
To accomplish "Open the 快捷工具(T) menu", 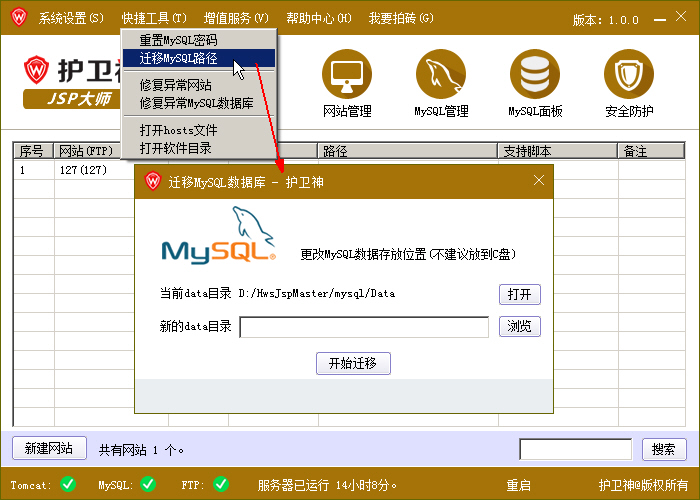I will [x=154, y=18].
